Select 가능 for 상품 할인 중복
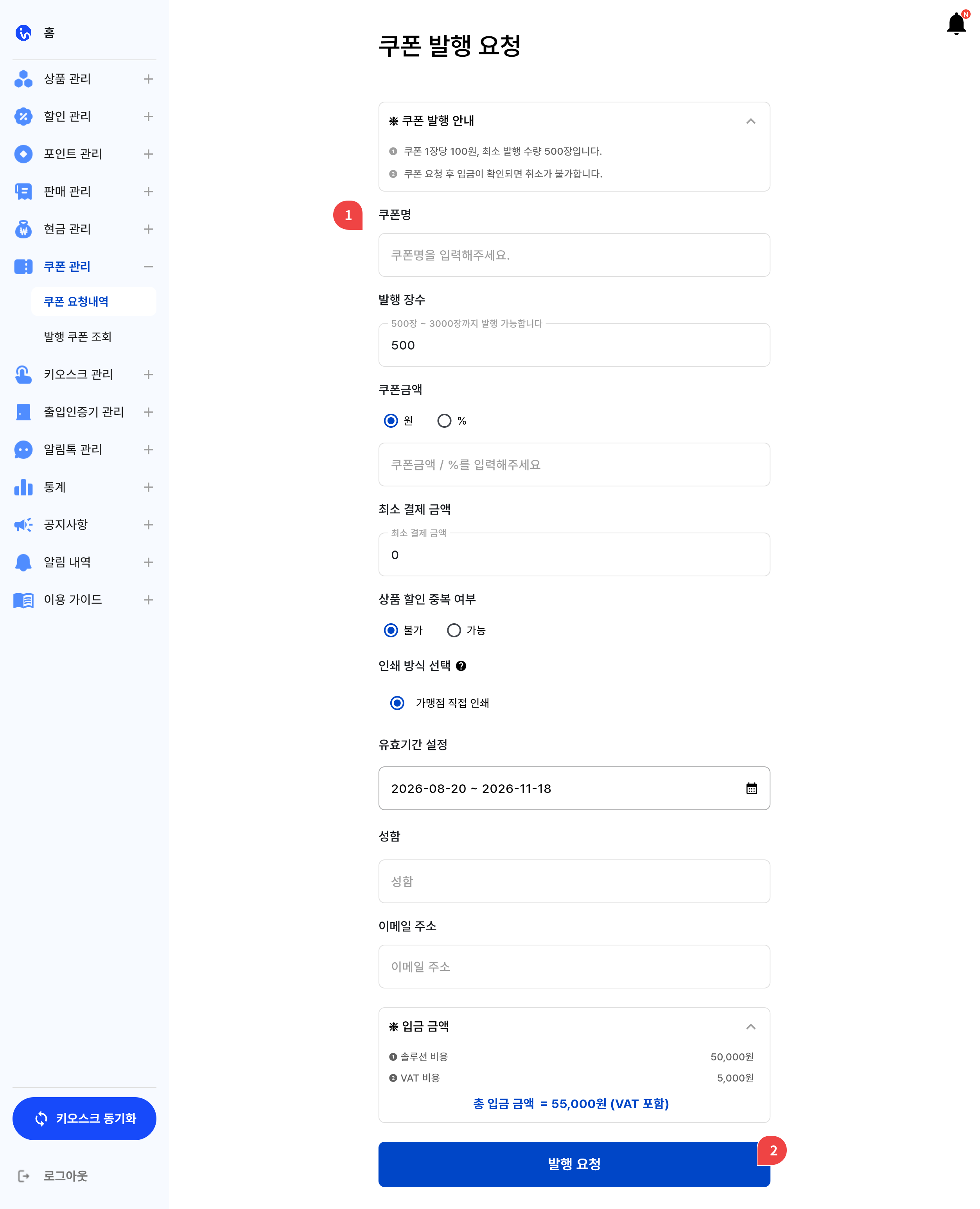Image resolution: width=980 pixels, height=1209 pixels. [454, 630]
